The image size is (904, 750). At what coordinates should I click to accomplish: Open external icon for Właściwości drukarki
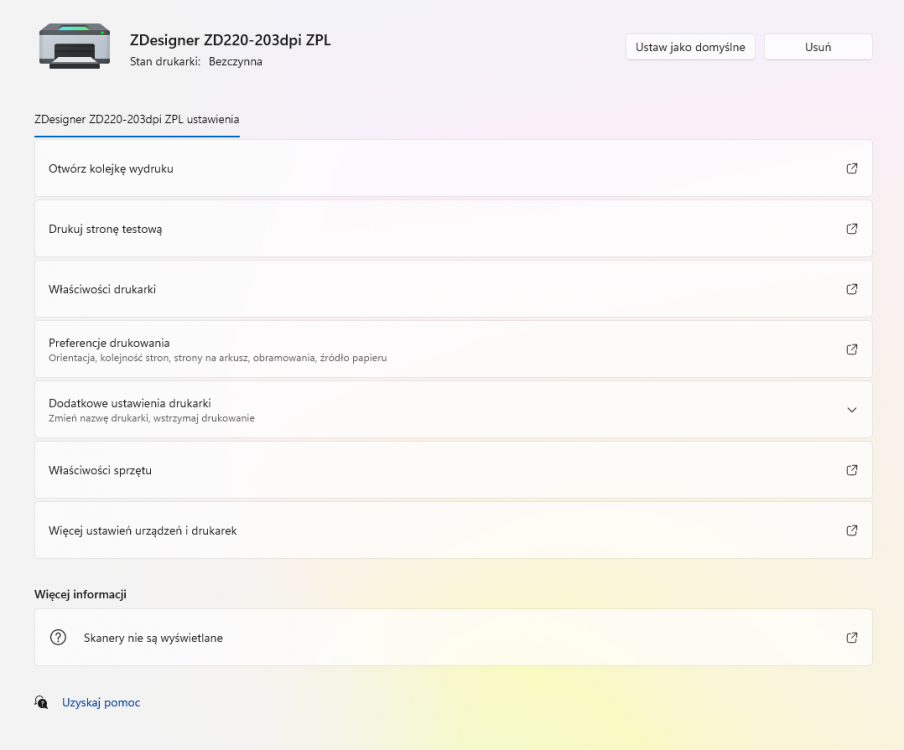coord(852,289)
